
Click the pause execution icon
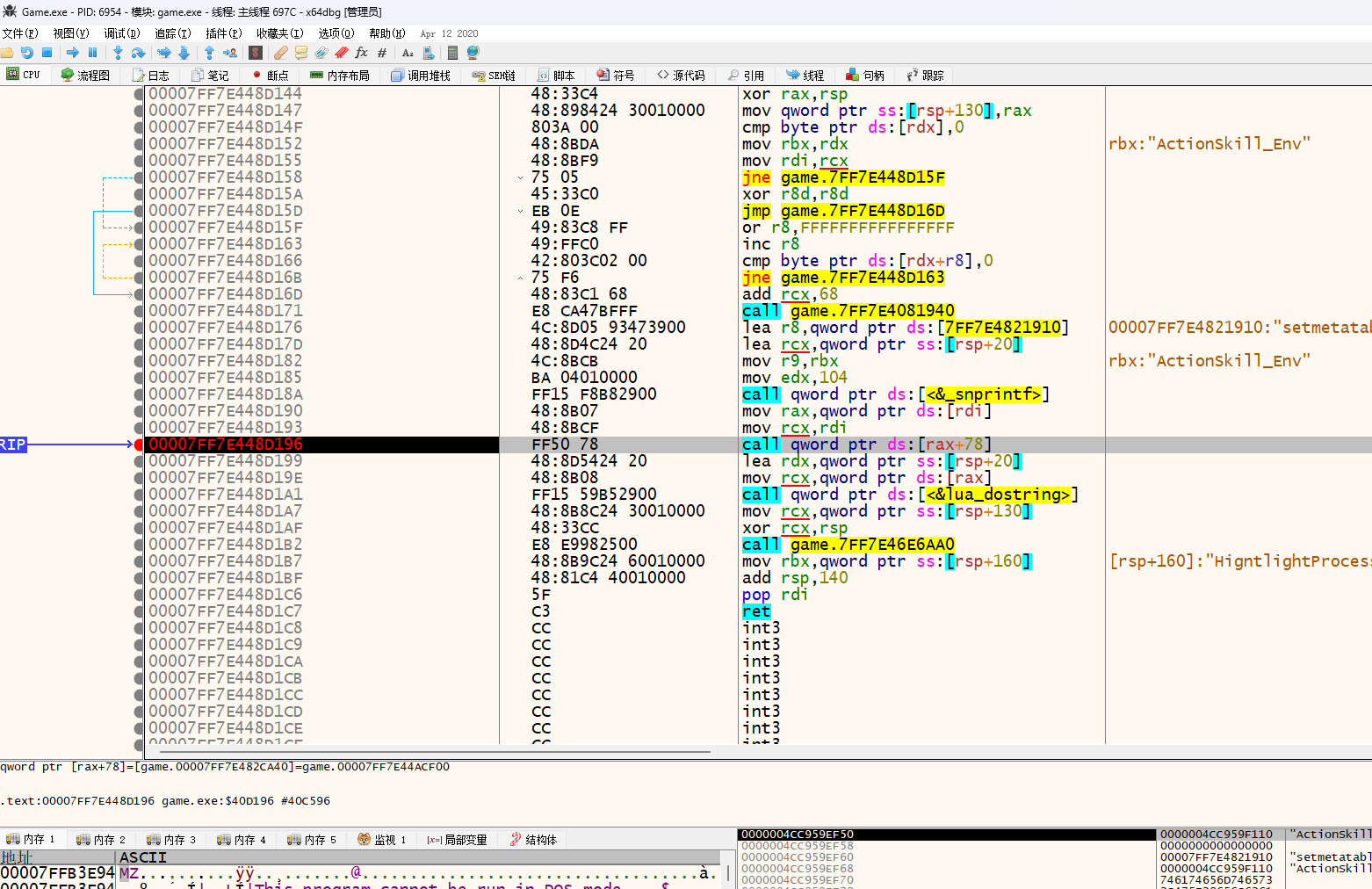pyautogui.click(x=93, y=54)
